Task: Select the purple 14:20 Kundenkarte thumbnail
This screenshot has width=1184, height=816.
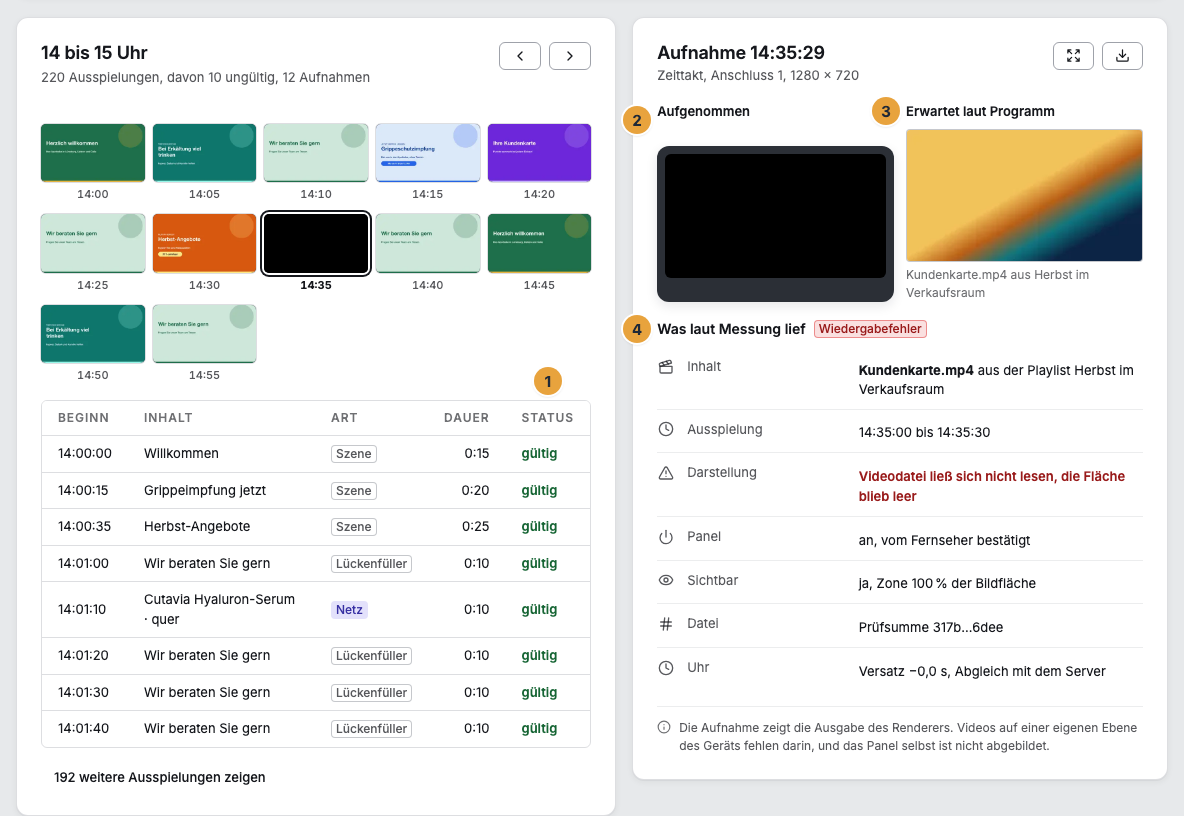Action: 539,152
